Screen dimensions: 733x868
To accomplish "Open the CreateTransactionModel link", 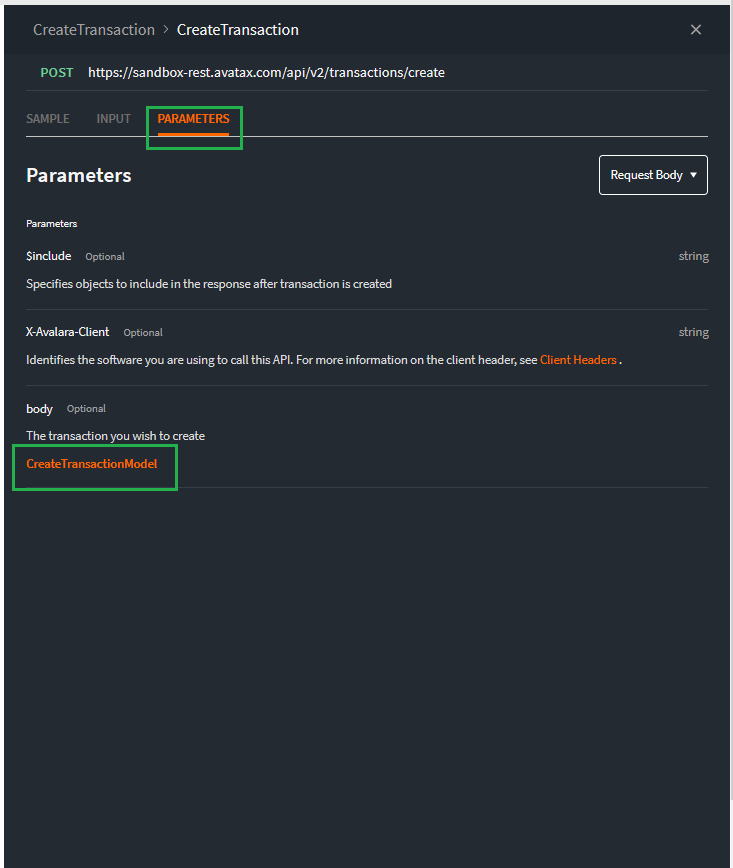I will pos(92,464).
